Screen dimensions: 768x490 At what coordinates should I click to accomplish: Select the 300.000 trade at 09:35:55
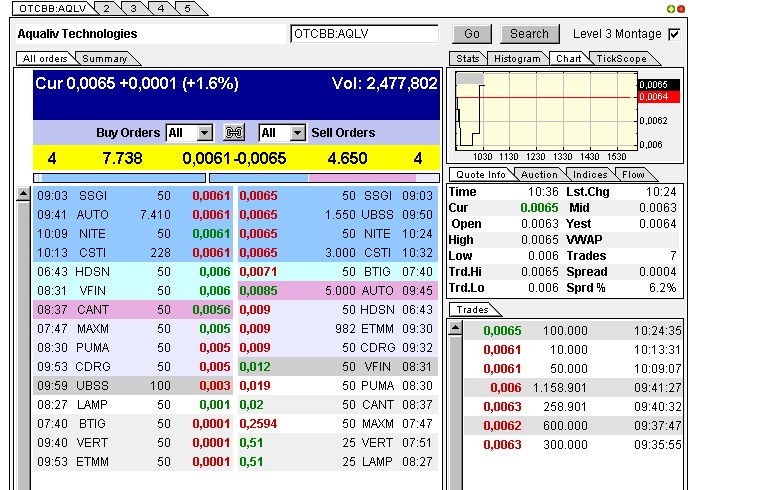[x=573, y=444]
